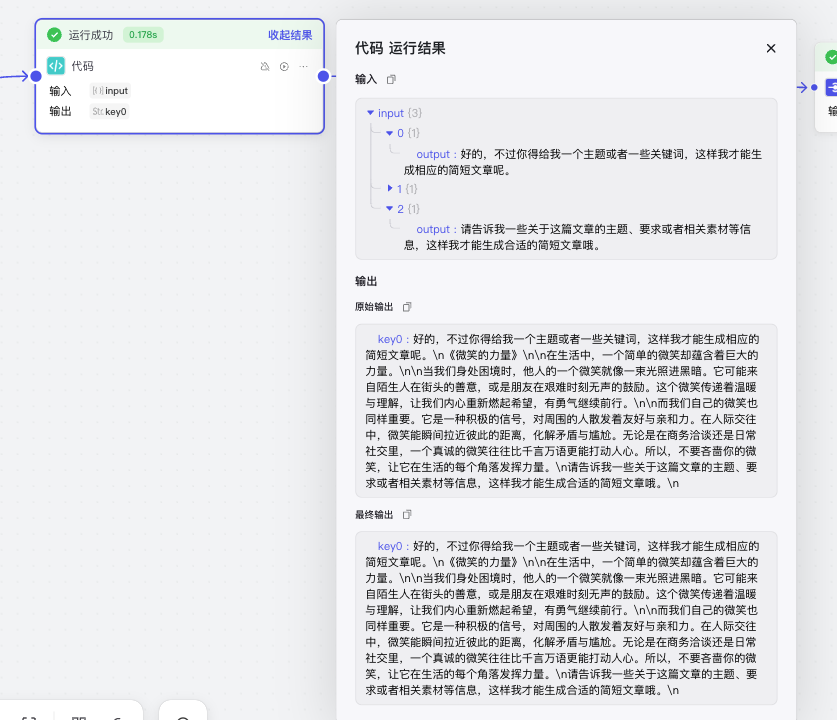837x720 pixels.
Task: Expand tree item 1 {1}
Action: click(390, 188)
